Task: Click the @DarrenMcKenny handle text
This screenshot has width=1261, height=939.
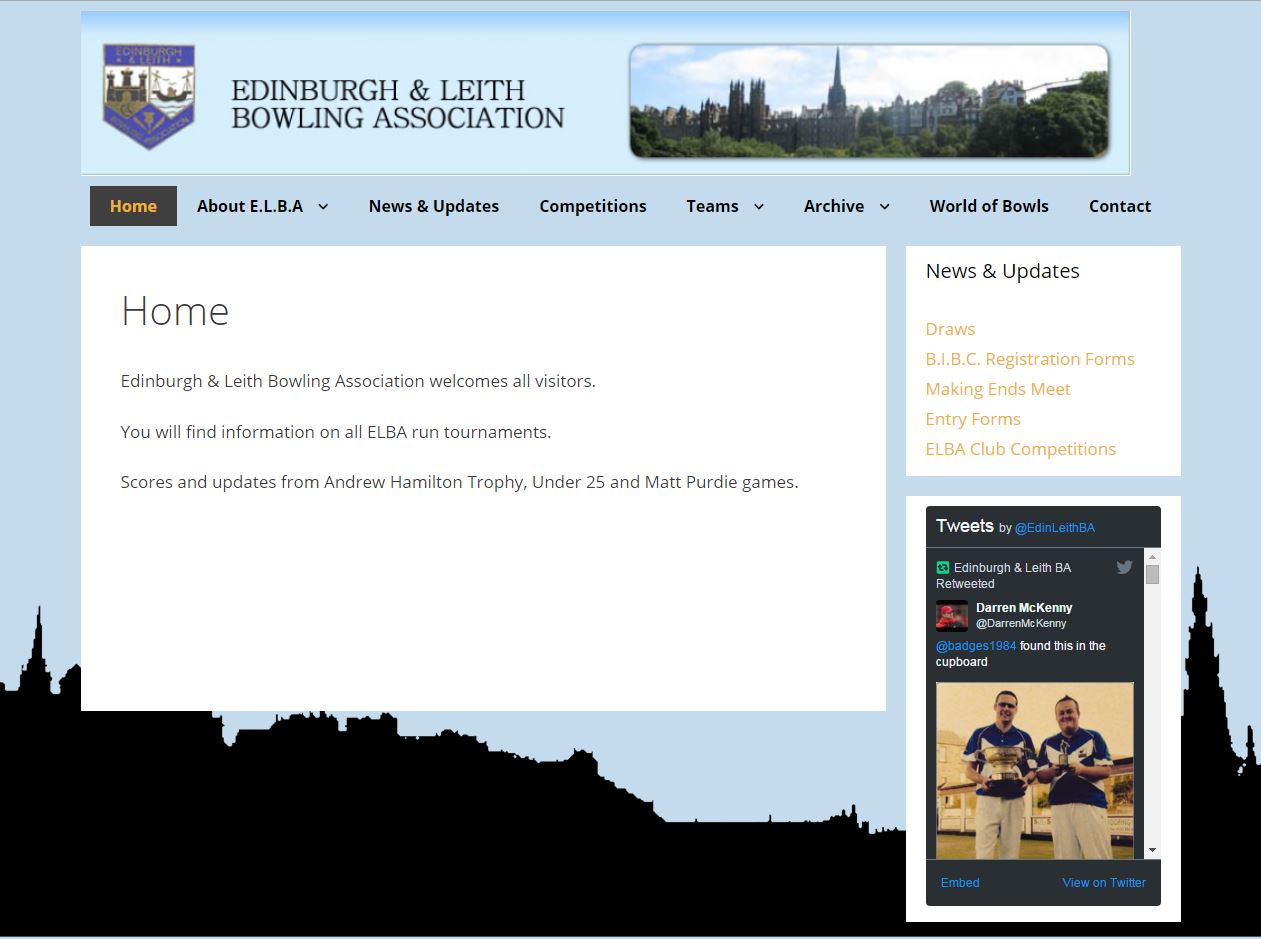Action: click(x=1021, y=623)
